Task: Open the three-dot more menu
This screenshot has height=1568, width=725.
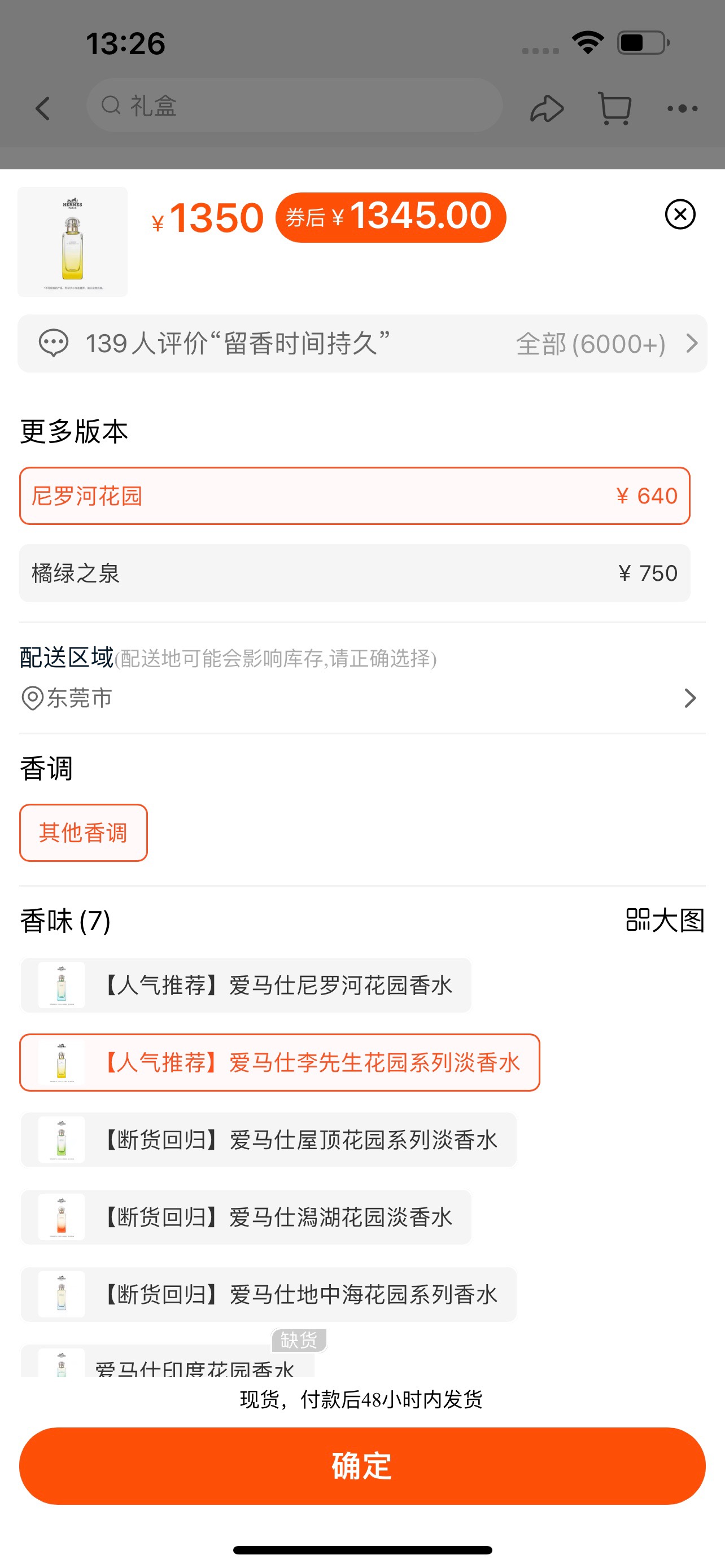Action: click(682, 108)
